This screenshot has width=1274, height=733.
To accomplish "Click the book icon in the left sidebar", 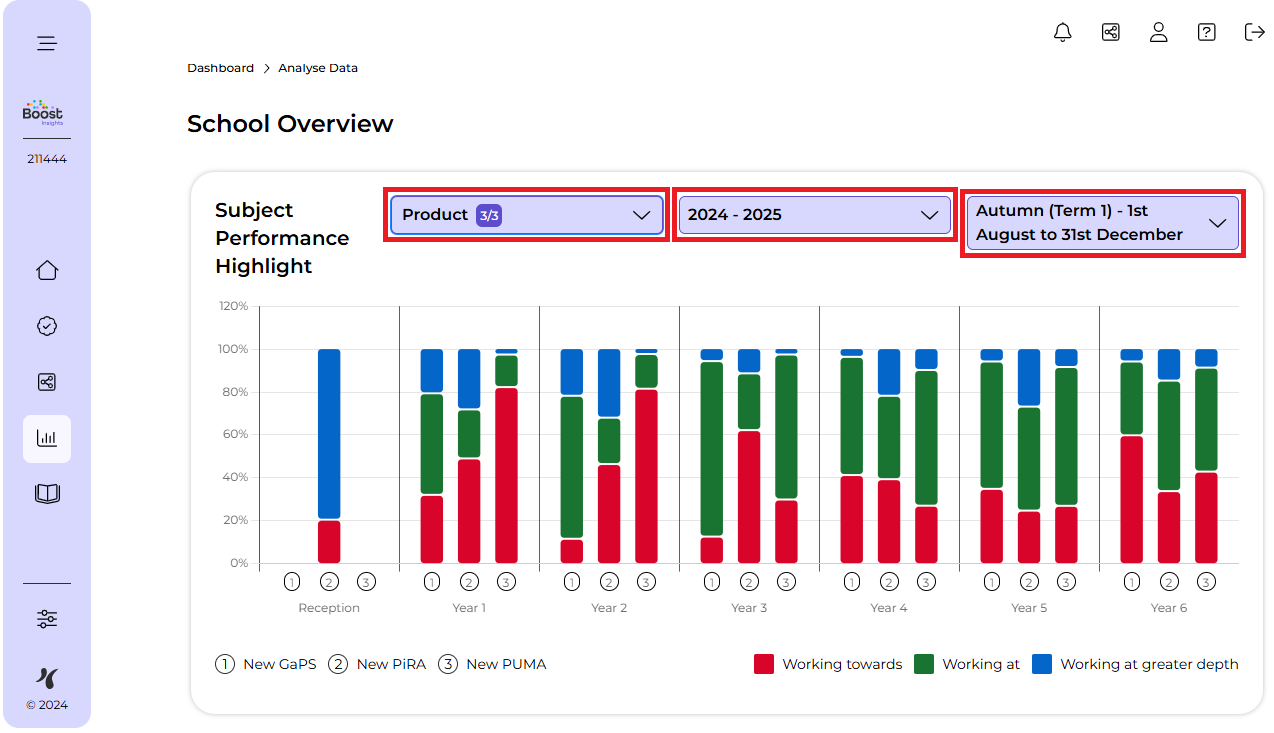I will coord(46,492).
